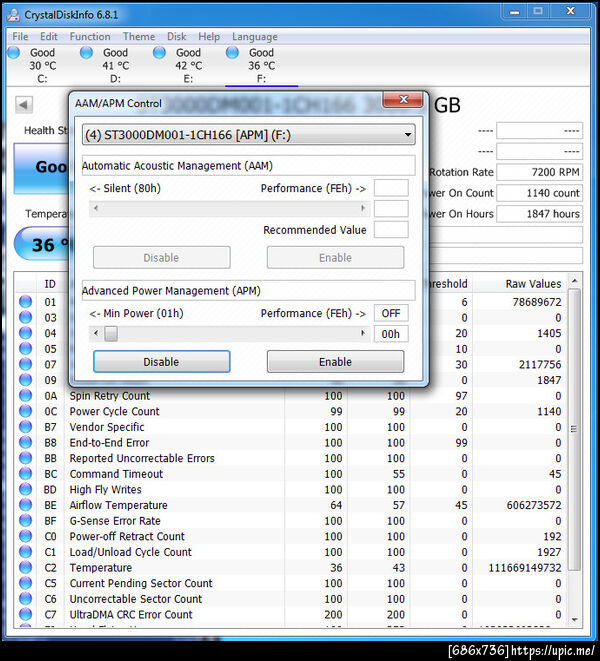The height and width of the screenshot is (661, 600).
Task: Click APM slider left arrow
Action: pos(96,333)
